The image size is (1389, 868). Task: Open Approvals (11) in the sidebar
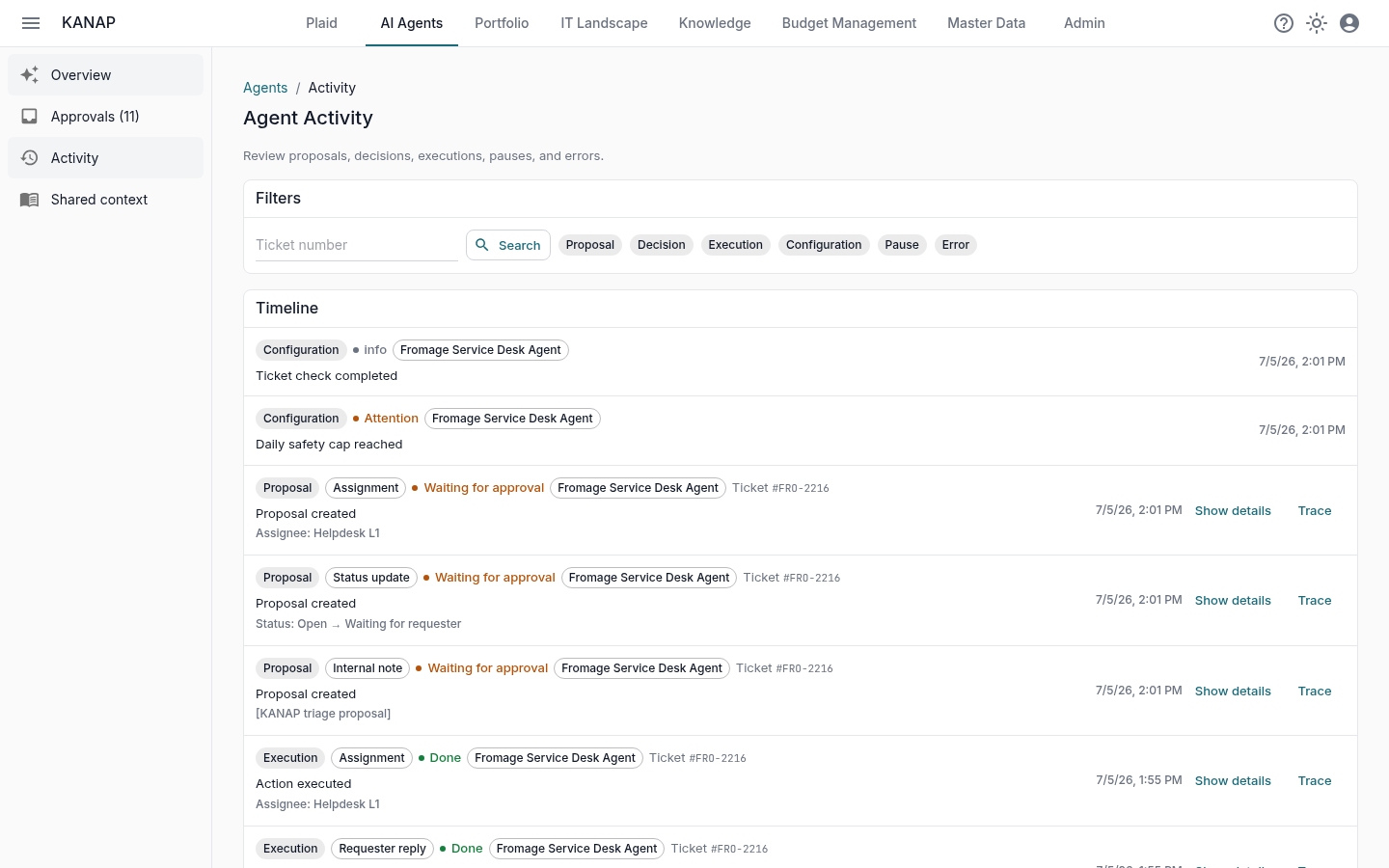click(x=105, y=116)
